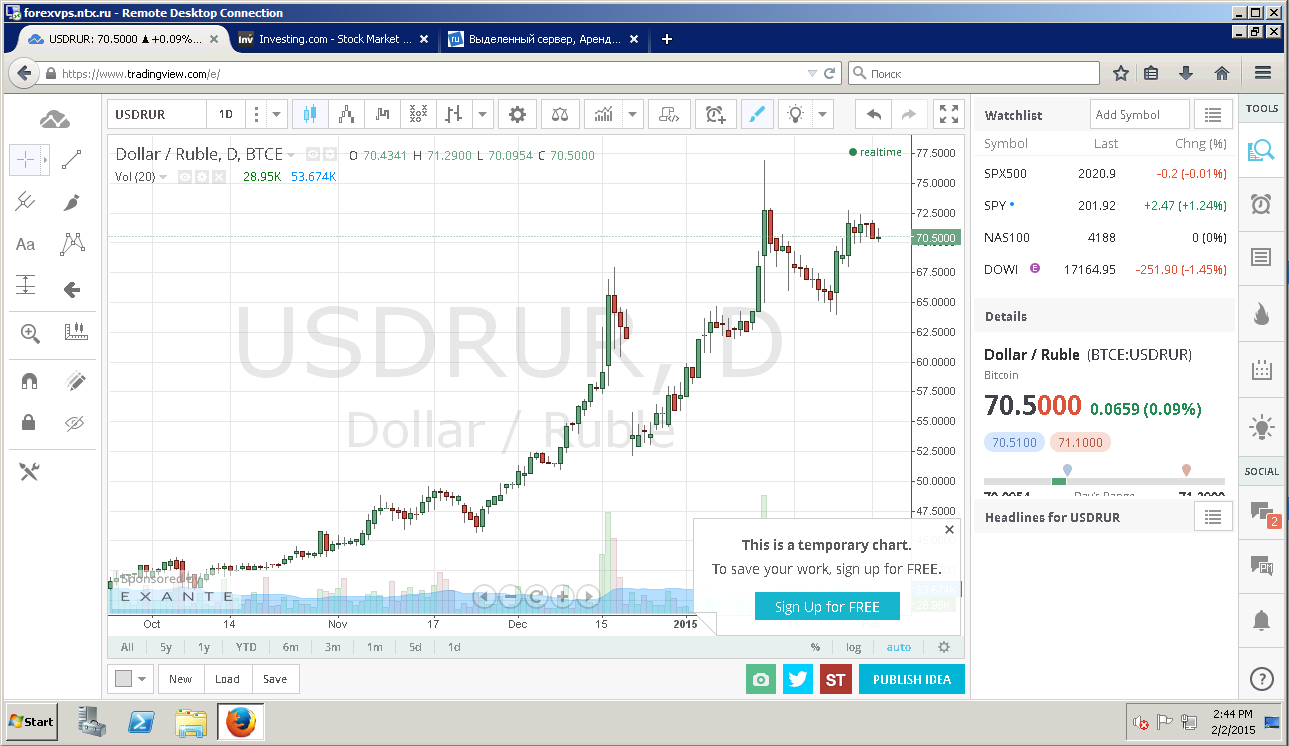
Task: Open the interval dropdown arrow next to 1D
Action: pyautogui.click(x=277, y=114)
